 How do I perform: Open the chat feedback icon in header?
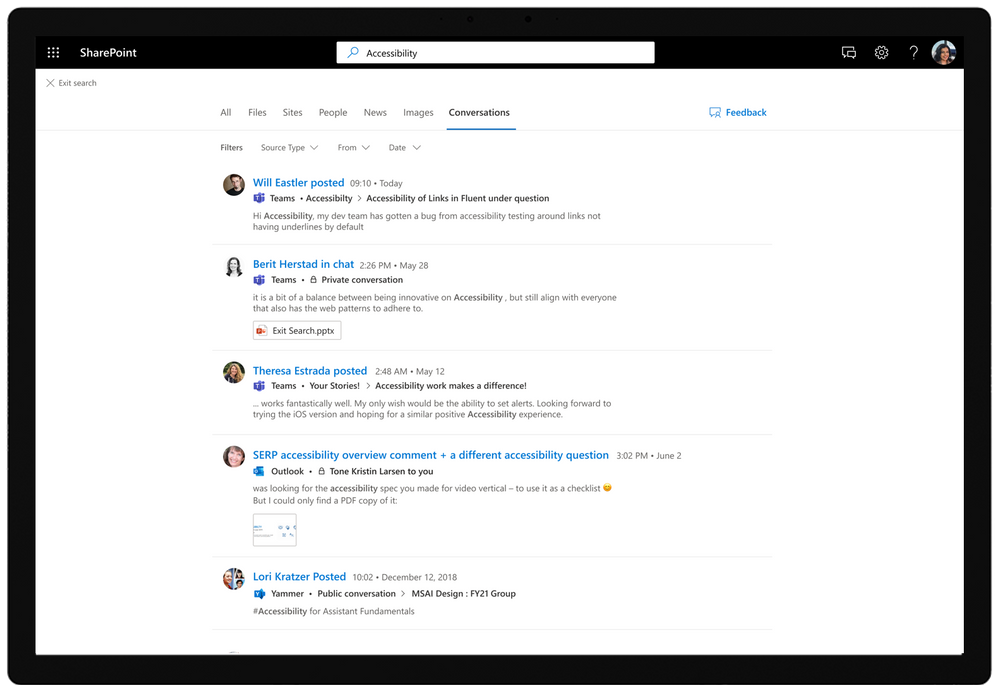pos(849,53)
